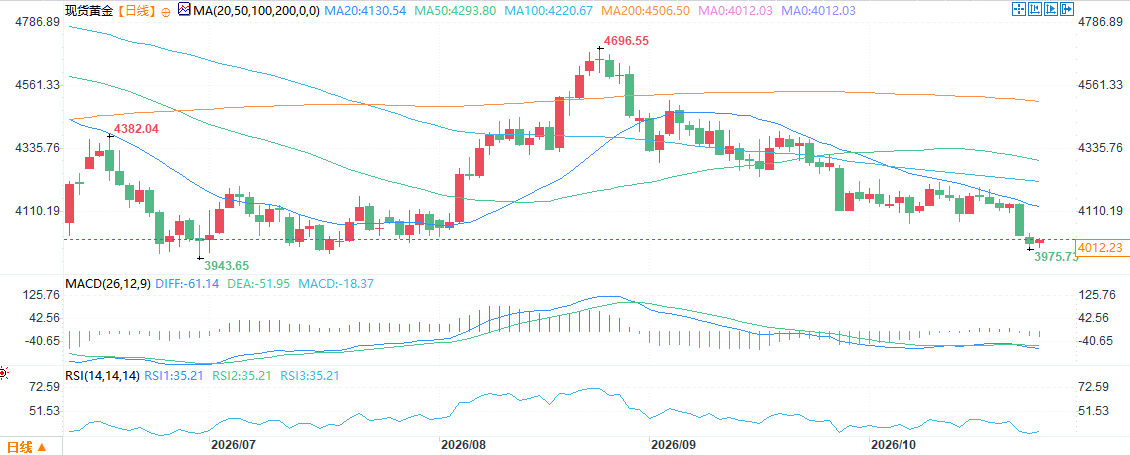This screenshot has height=455, width=1130.
Task: Click the 3943.65 low price label
Action: point(228,265)
